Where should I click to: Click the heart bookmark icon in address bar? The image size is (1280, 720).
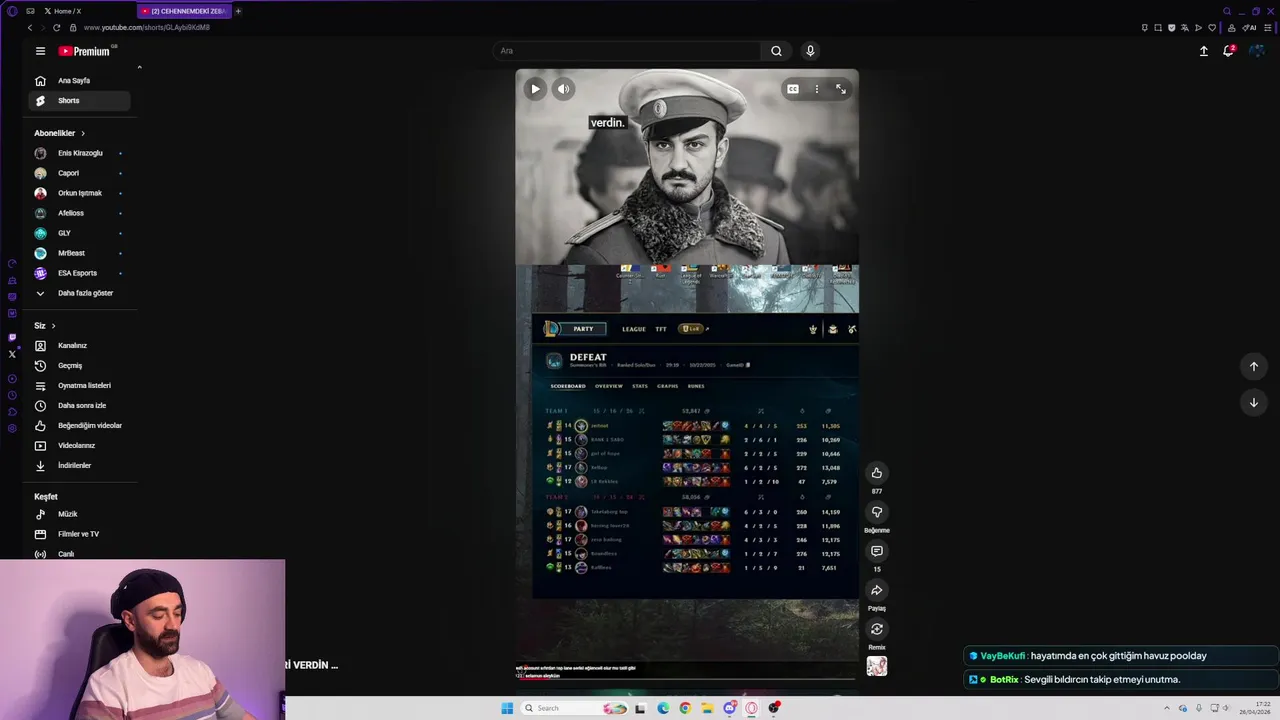point(1211,28)
